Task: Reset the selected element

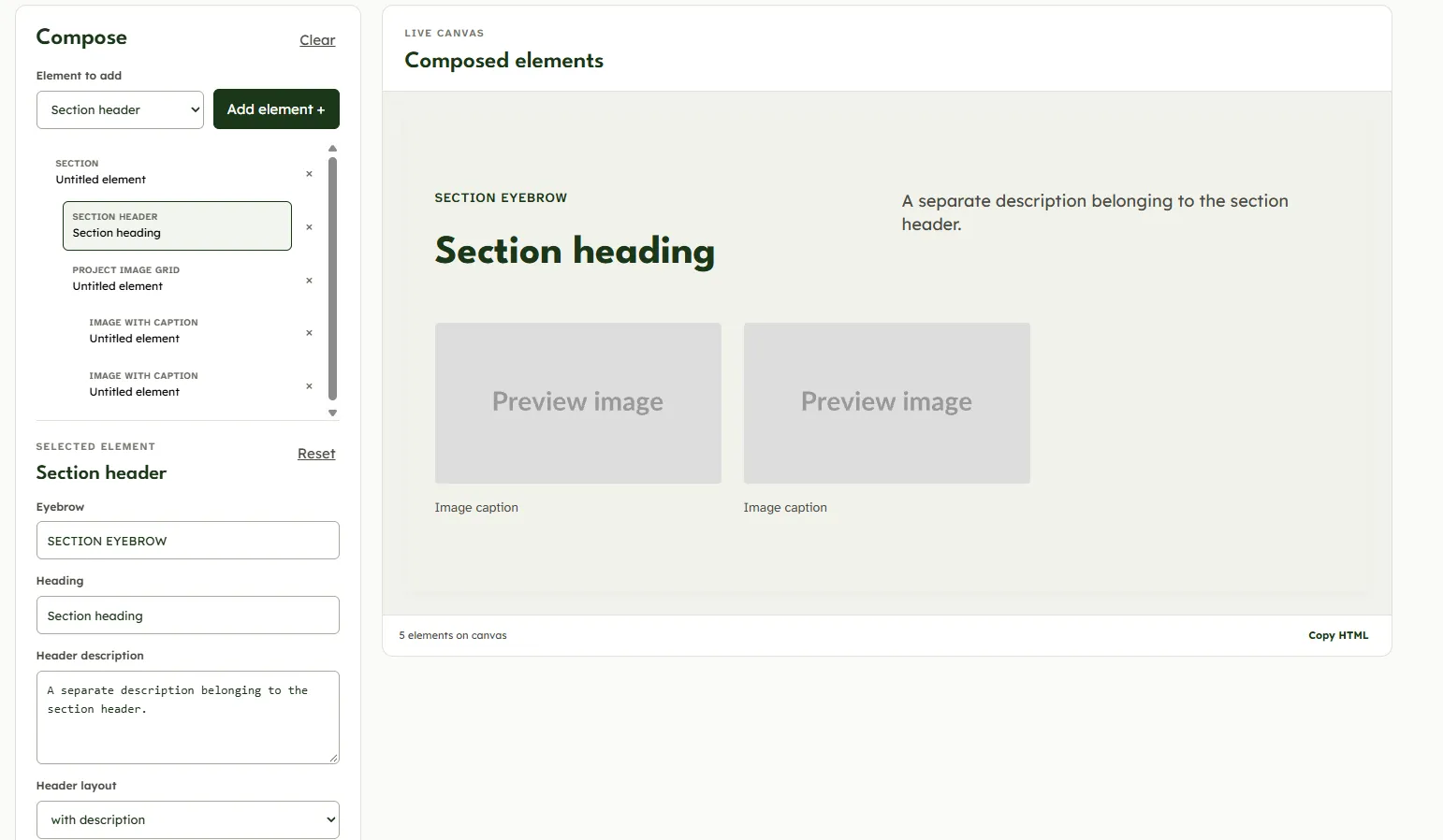Action: [316, 454]
